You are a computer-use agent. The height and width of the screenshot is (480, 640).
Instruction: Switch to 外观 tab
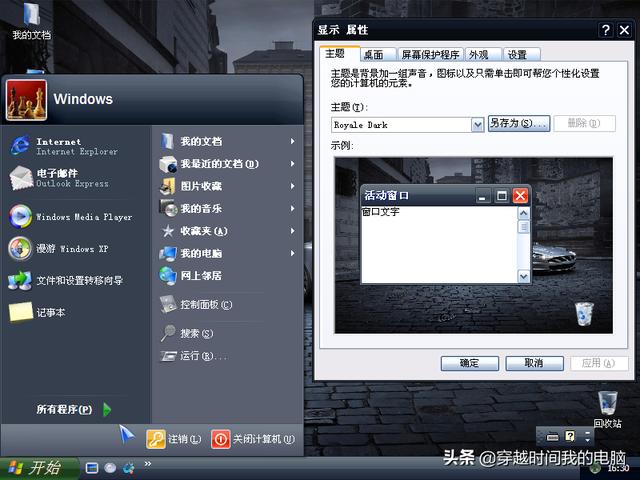click(x=483, y=55)
